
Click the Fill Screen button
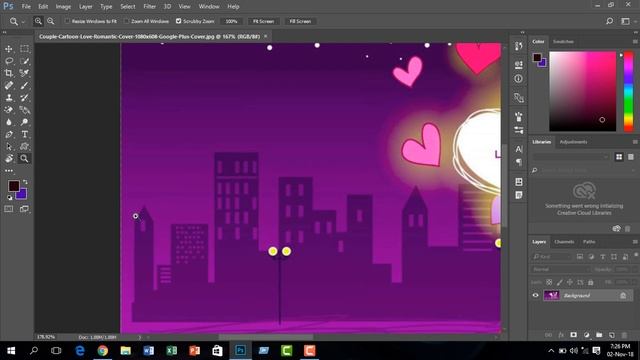300,21
